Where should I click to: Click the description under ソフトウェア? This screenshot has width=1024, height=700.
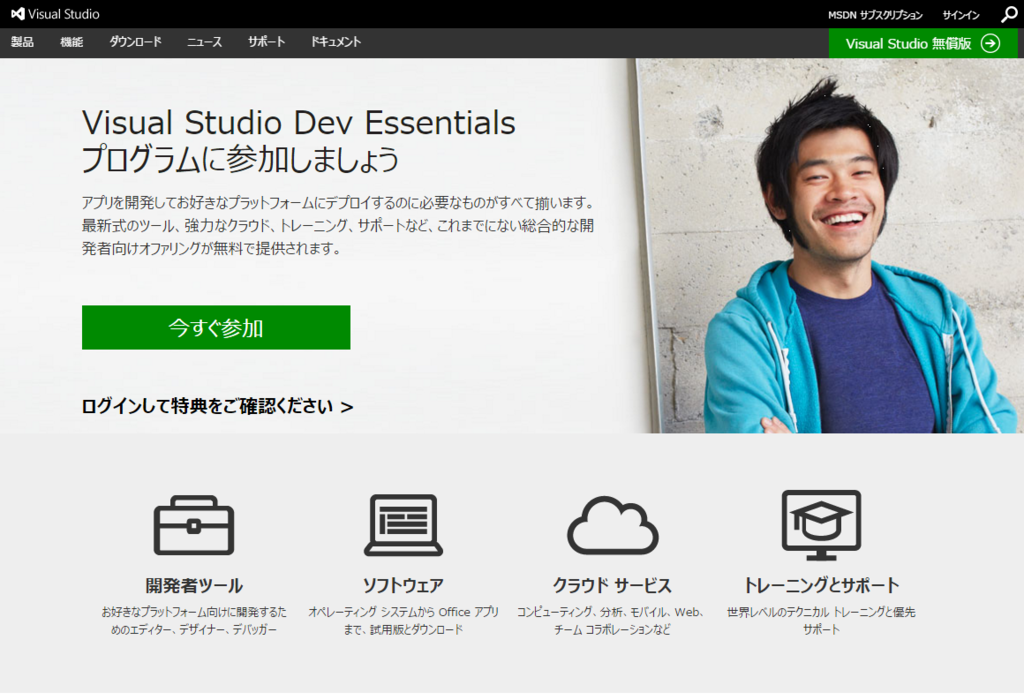click(403, 621)
